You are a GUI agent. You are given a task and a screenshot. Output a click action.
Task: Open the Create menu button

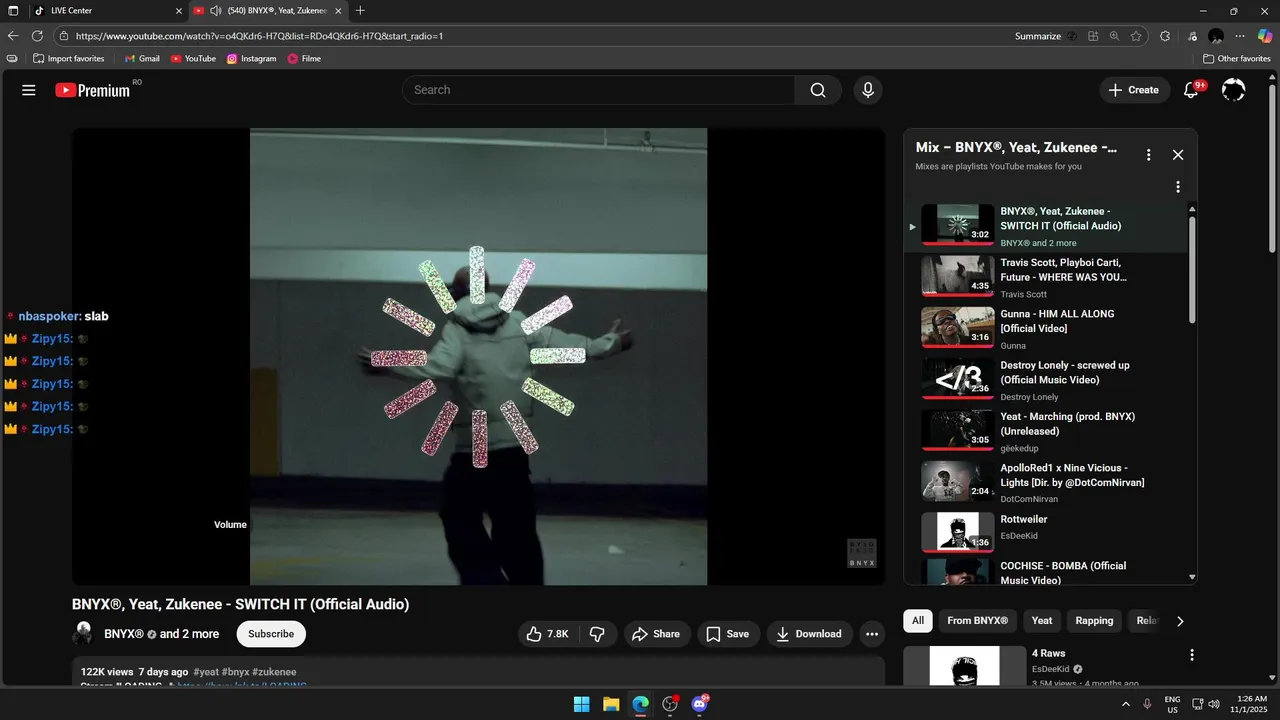point(1133,90)
